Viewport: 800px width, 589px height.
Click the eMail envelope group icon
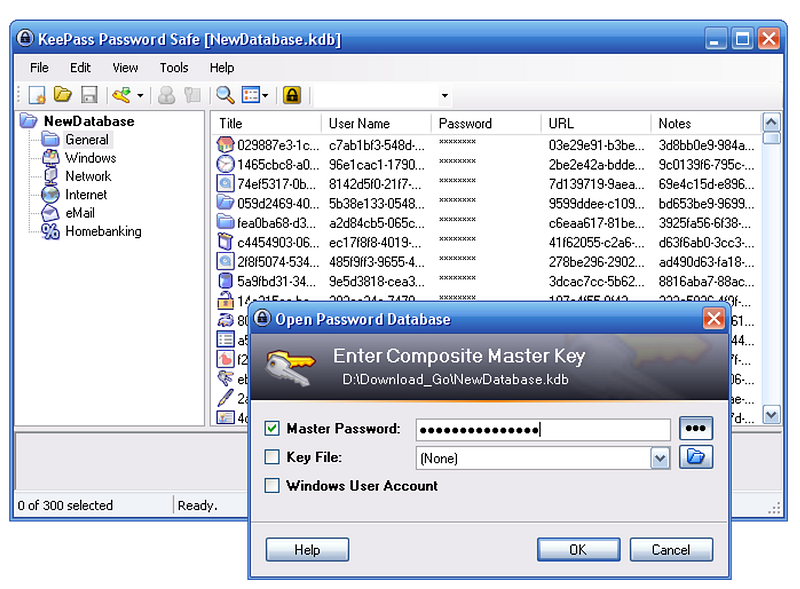click(x=50, y=213)
